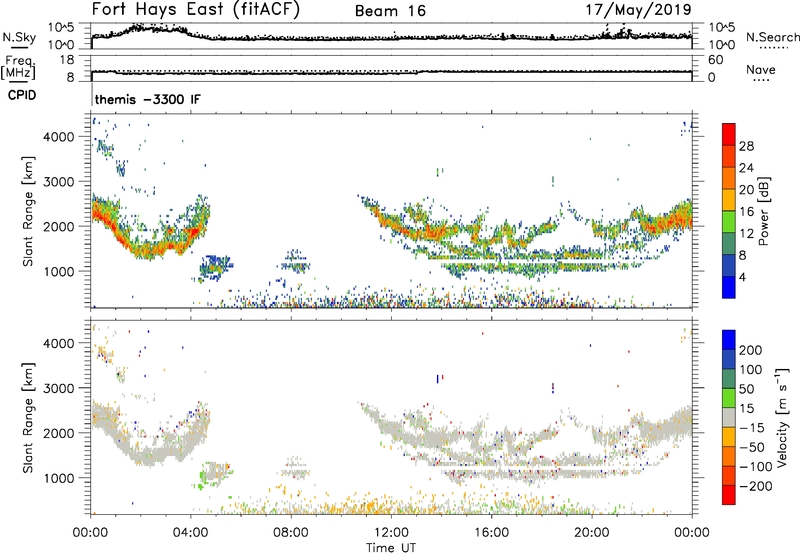This screenshot has height=554, width=800.
Task: Click the power panel 'Slant Range [km]' label
Action: point(28,211)
